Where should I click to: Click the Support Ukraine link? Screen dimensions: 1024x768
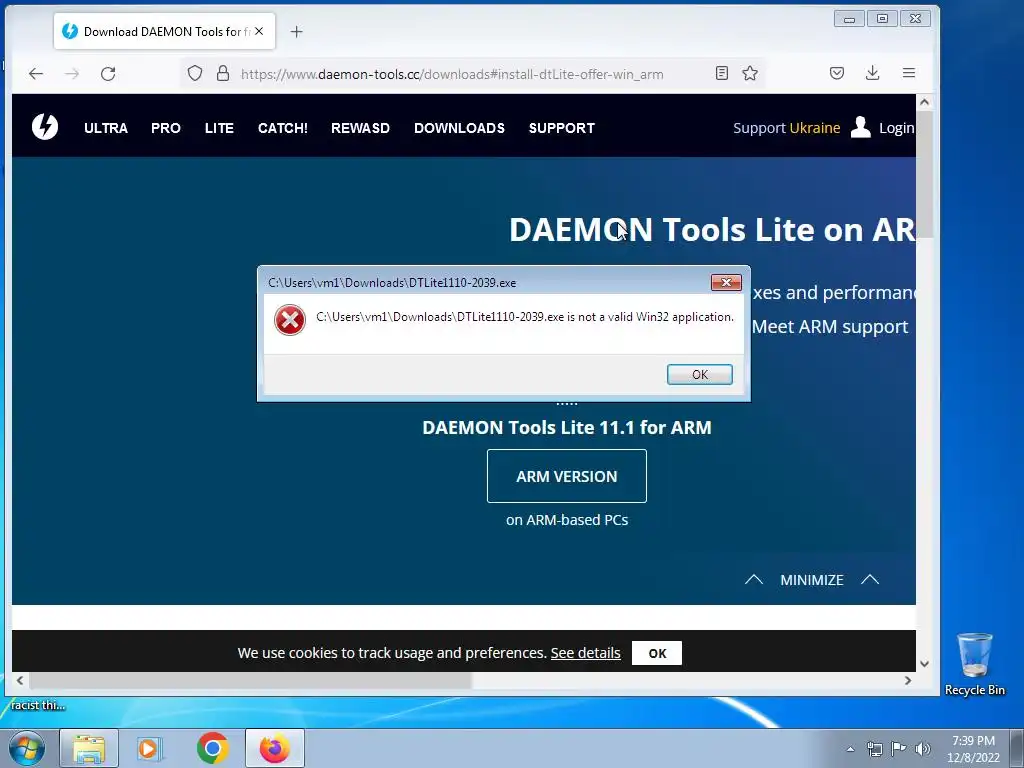pos(786,128)
